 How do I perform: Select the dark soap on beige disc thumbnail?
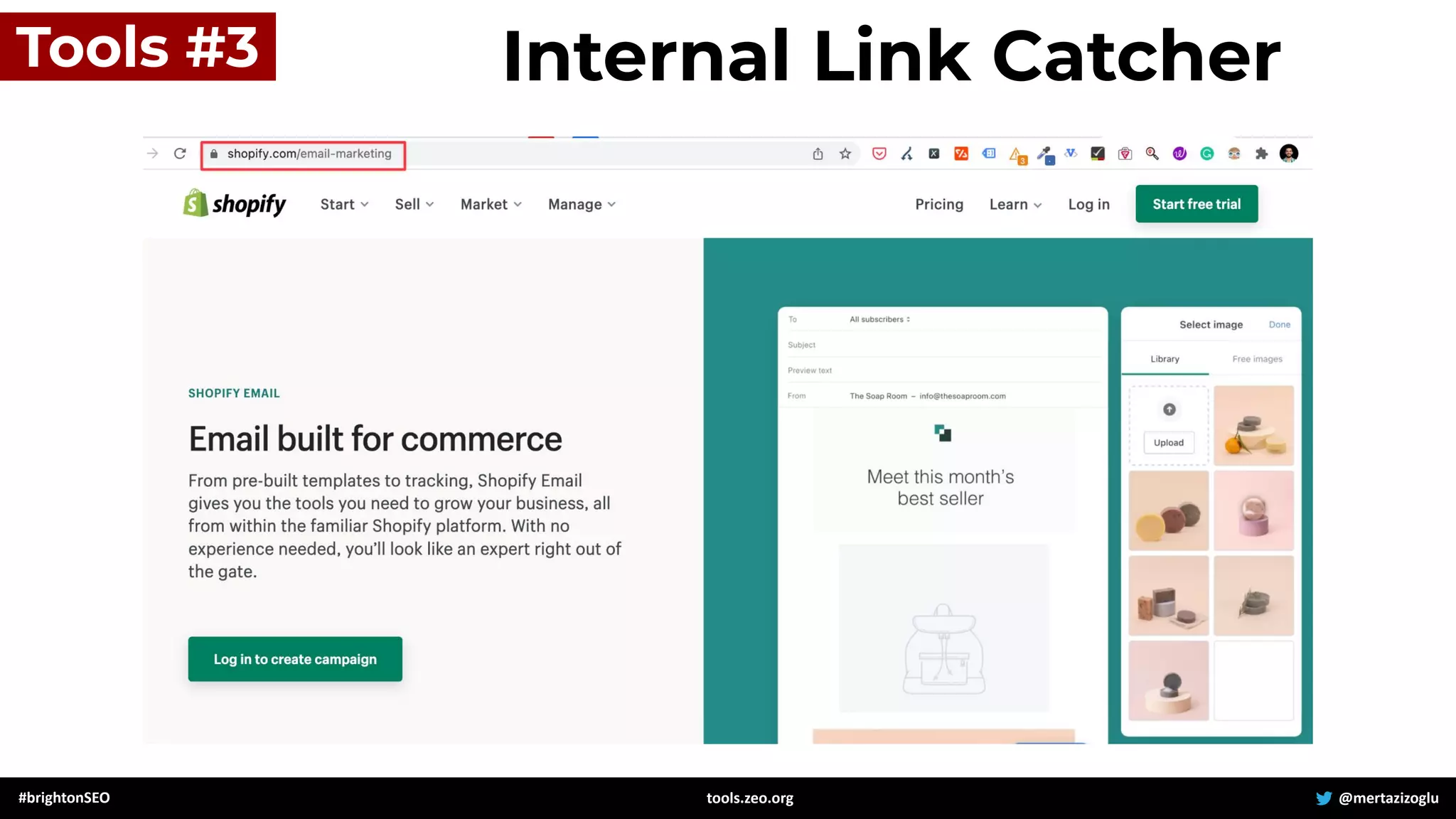[x=1169, y=681]
